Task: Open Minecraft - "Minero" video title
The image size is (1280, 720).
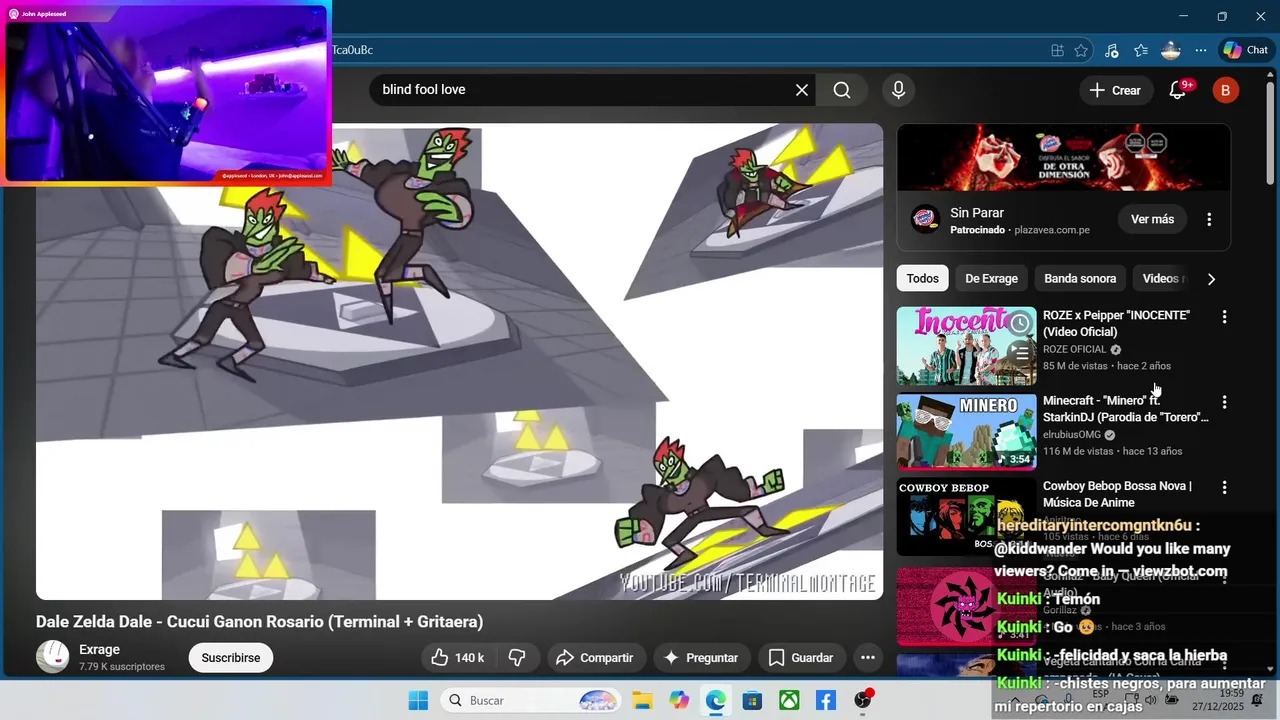Action: point(1125,409)
